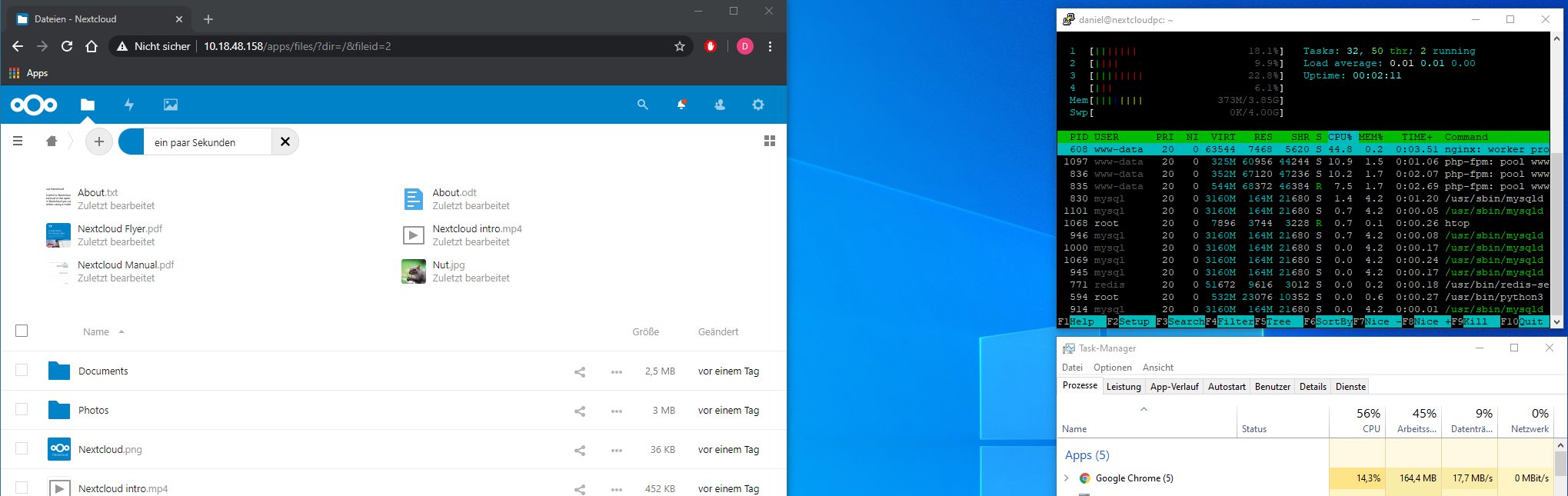Open the Documents folder
This screenshot has height=496, width=1568.
pos(103,371)
